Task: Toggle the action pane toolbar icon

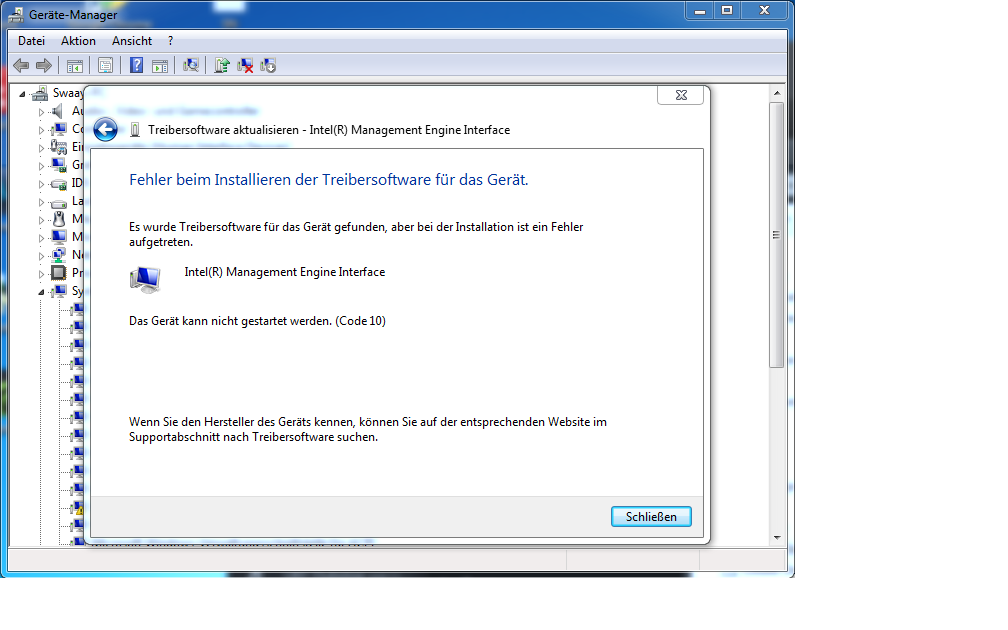Action: click(x=160, y=66)
